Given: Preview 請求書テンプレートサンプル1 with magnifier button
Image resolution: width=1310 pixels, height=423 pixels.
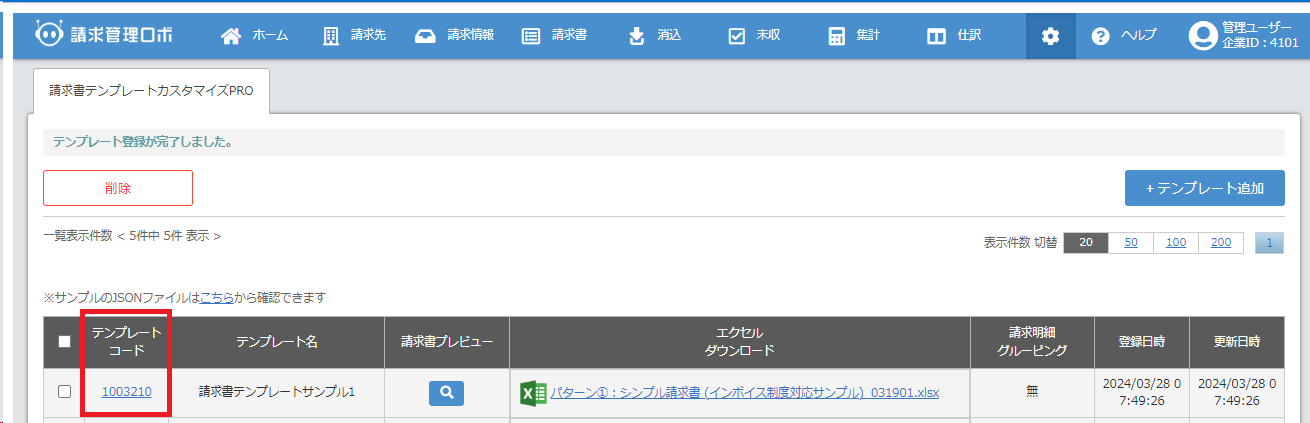Looking at the screenshot, I should pyautogui.click(x=447, y=393).
